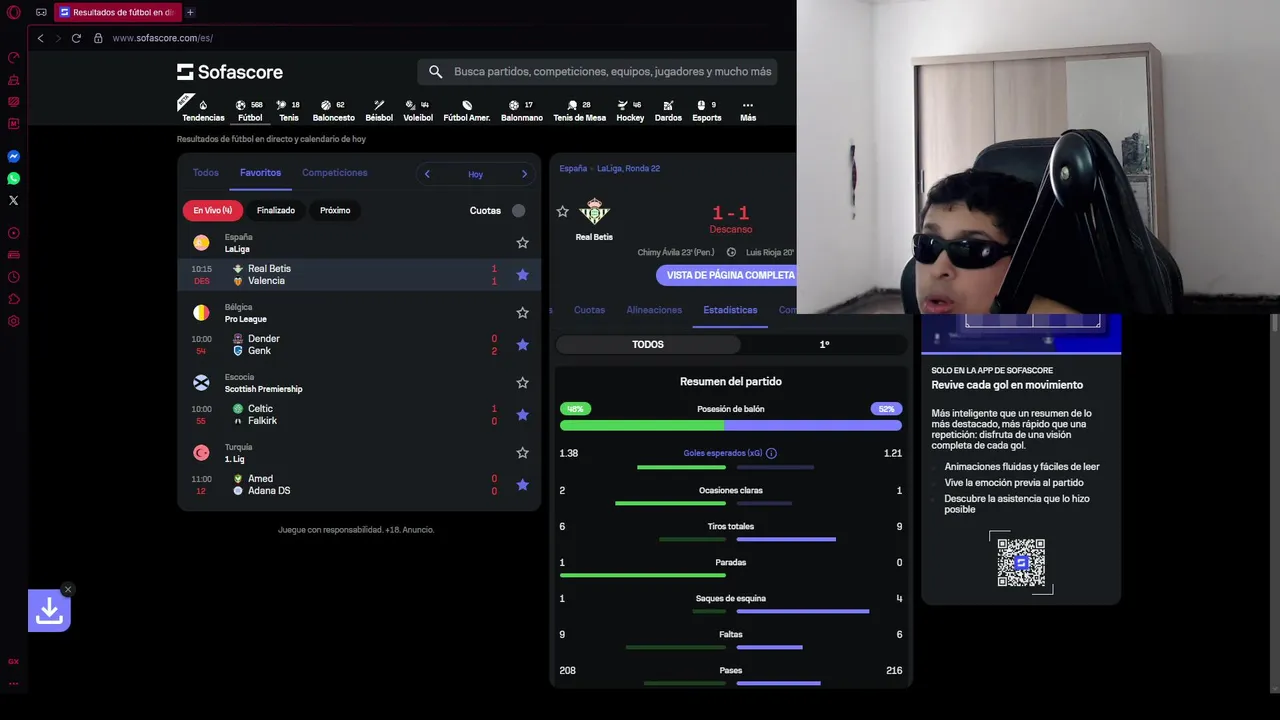Click VISTA DE PÁGINA COMPLETA button
The image size is (1280, 720).
tap(727, 275)
